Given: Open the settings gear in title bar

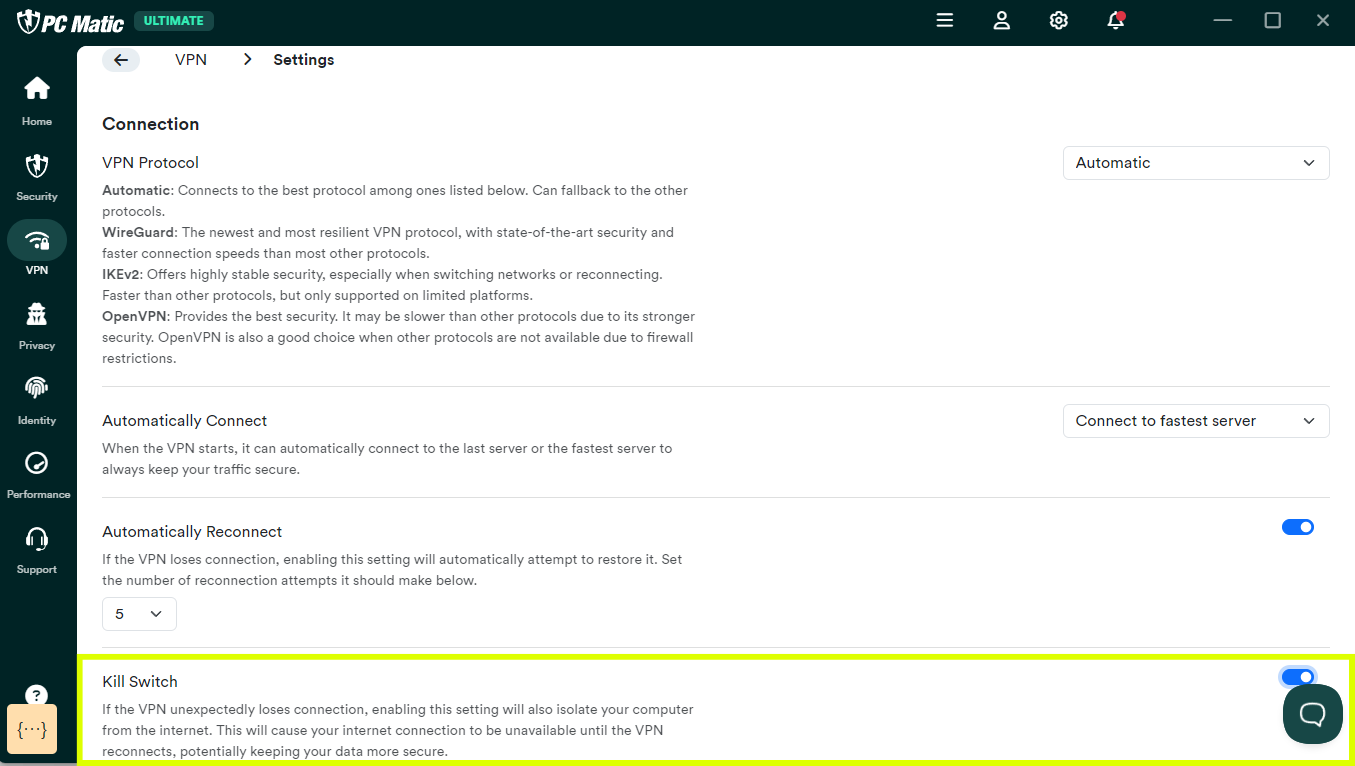Looking at the screenshot, I should coord(1059,21).
